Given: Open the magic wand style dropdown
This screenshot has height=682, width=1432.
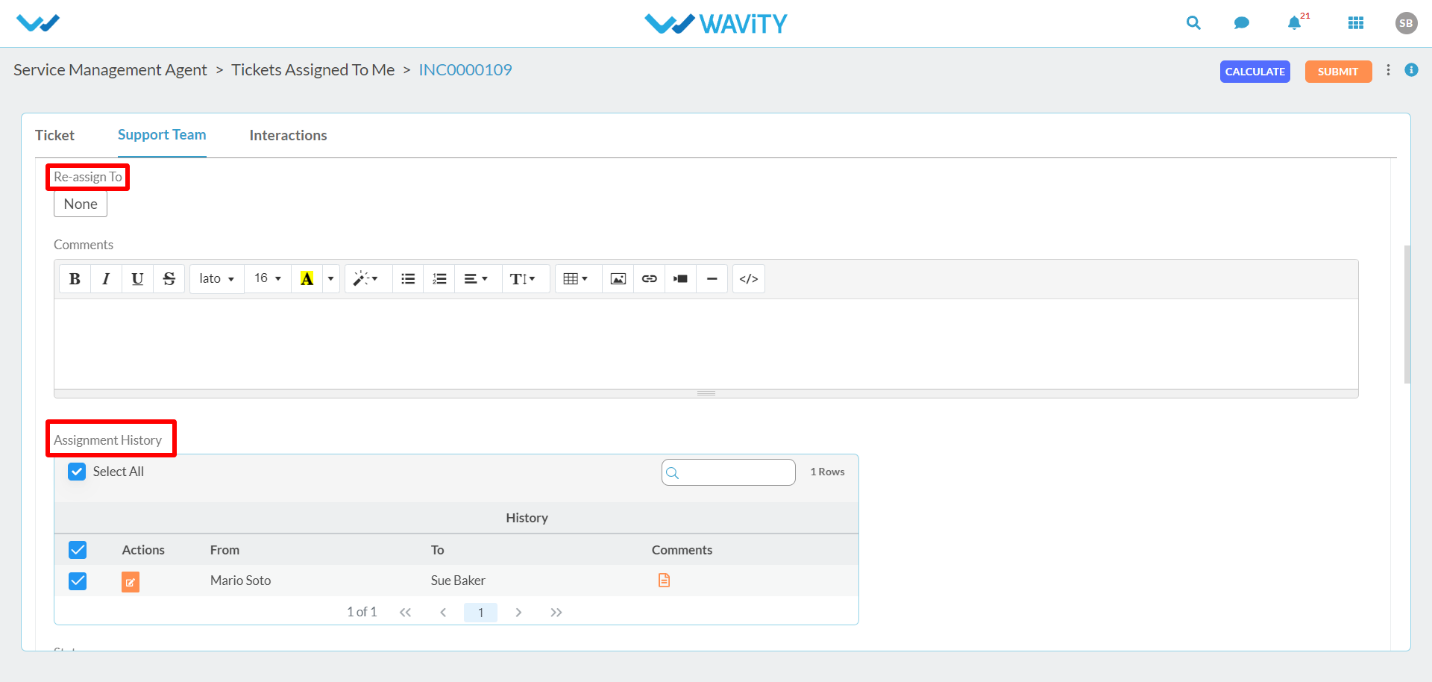Looking at the screenshot, I should [x=366, y=279].
